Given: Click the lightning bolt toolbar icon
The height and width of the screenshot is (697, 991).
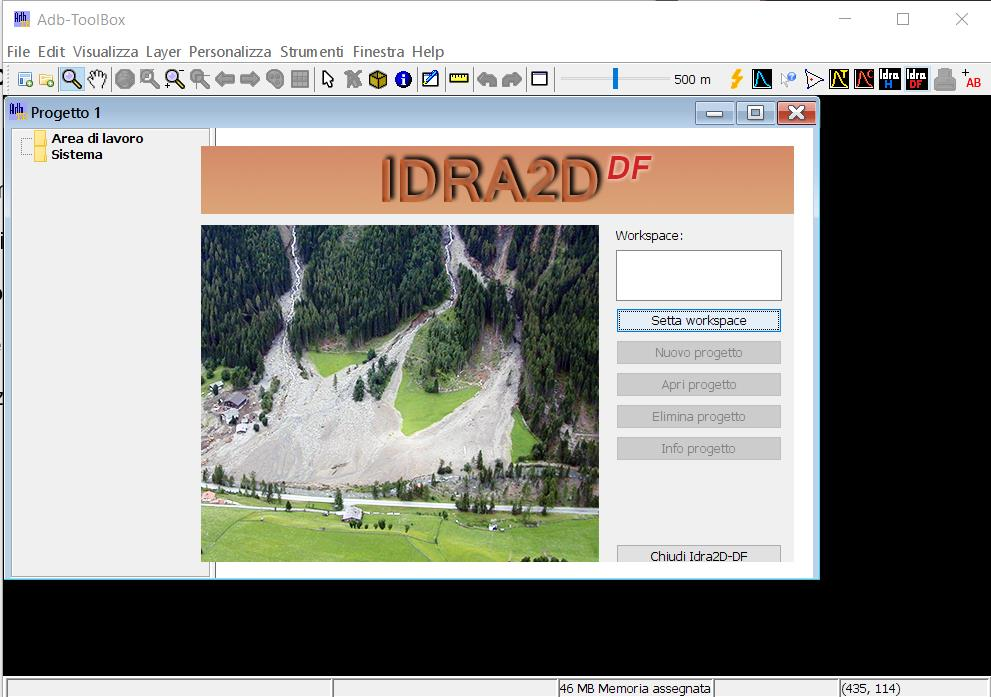Looking at the screenshot, I should pos(737,79).
